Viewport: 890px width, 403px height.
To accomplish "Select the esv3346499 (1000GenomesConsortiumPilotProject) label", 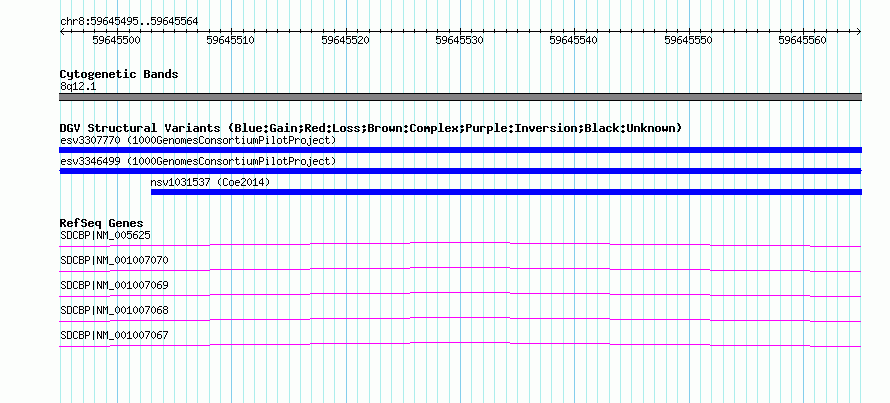I will (198, 162).
